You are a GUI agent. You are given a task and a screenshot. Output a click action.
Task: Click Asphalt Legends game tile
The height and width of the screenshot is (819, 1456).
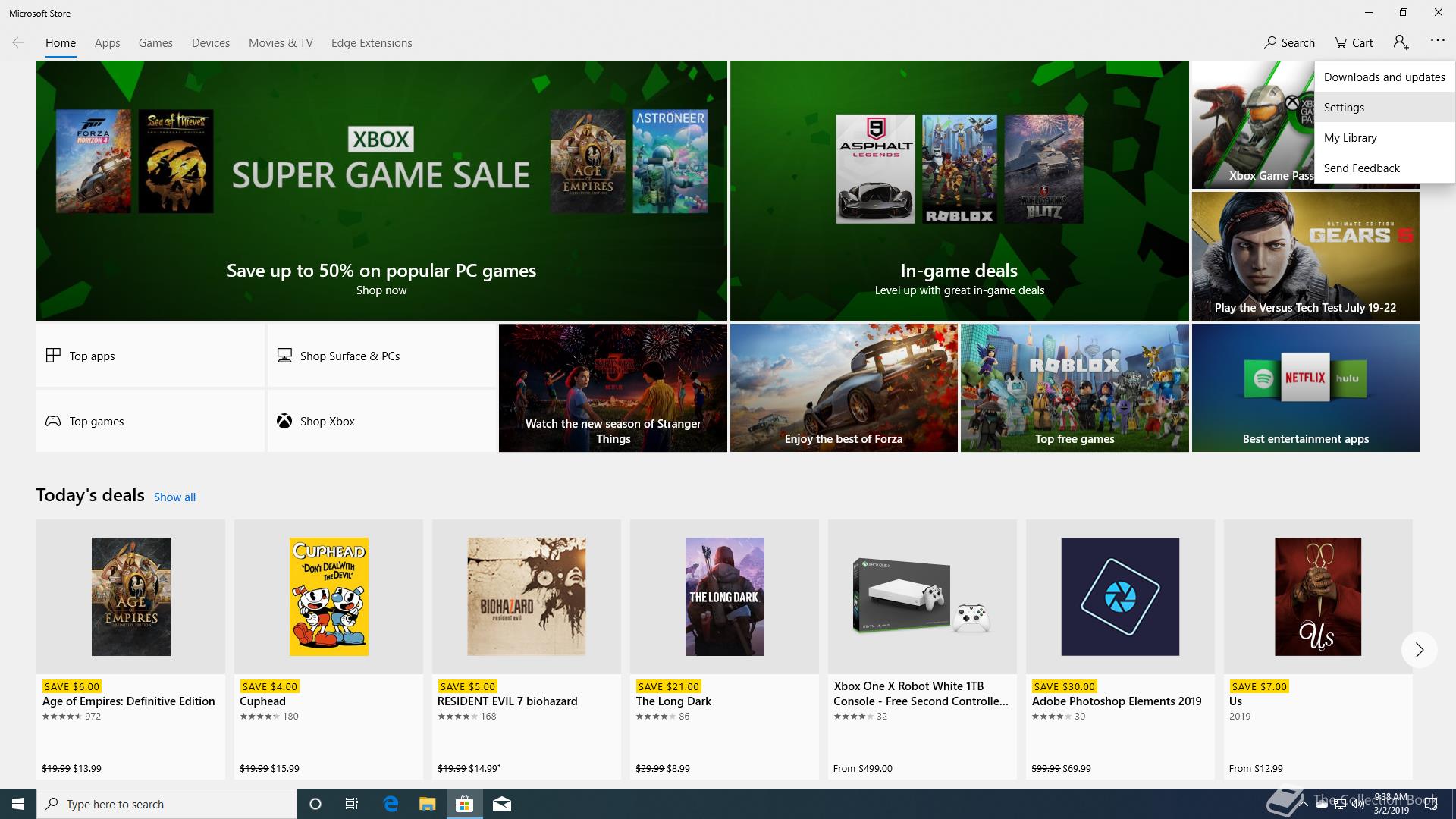(x=875, y=169)
